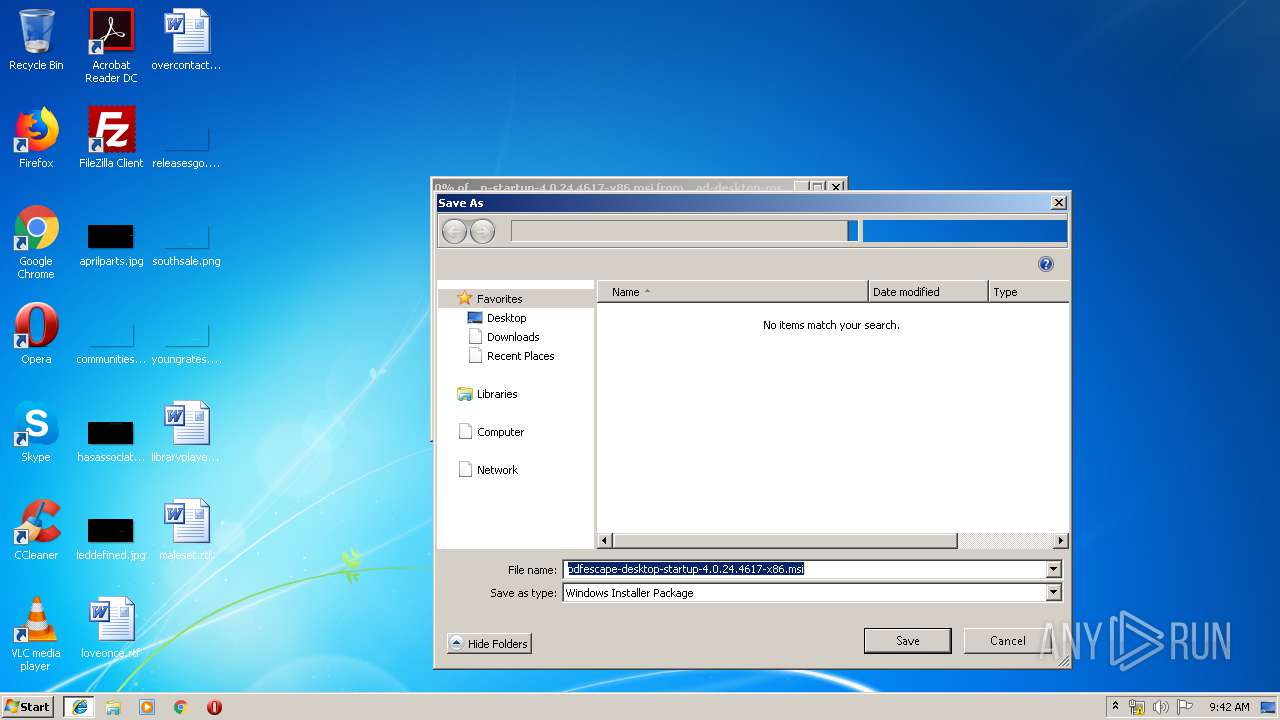
Task: Open Windows Explorer from the taskbar
Action: (113, 707)
